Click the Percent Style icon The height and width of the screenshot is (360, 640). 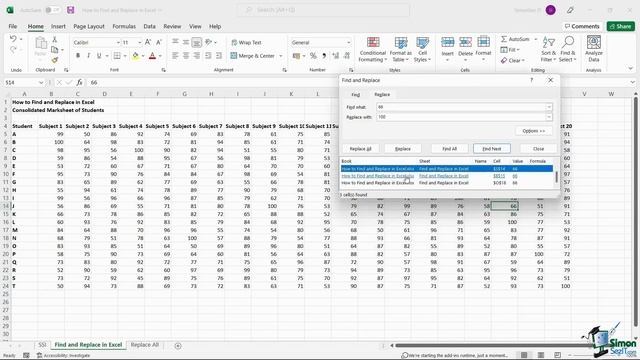(x=313, y=56)
